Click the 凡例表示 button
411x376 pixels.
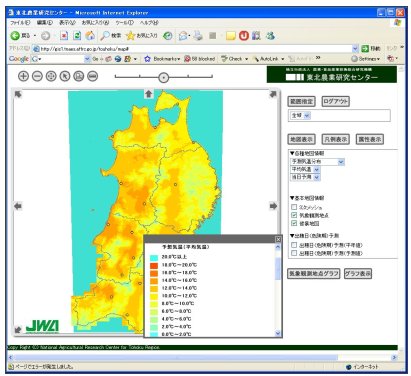coord(335,139)
